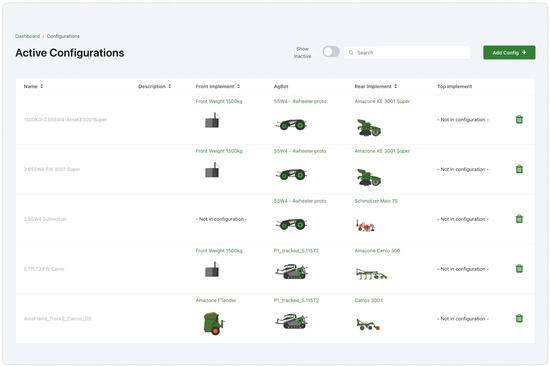
Task: Click Front Weight 1500kg image in first row
Action: pos(212,120)
